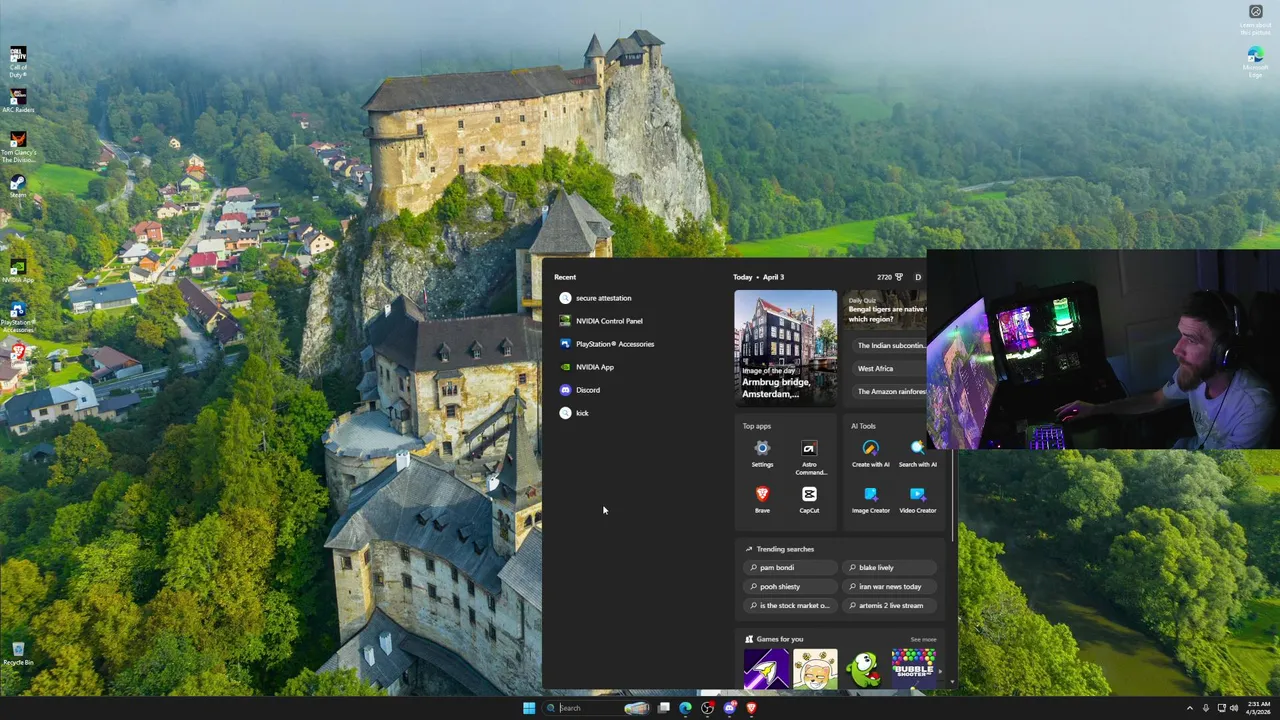Screen dimensions: 1280x720
Task: Click the Windows Start button
Action: [x=528, y=708]
